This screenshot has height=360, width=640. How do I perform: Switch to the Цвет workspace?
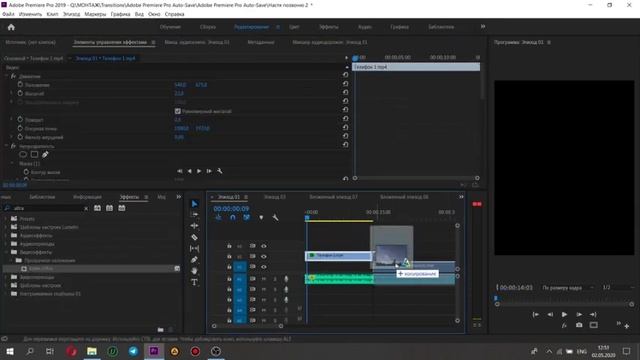coord(294,27)
